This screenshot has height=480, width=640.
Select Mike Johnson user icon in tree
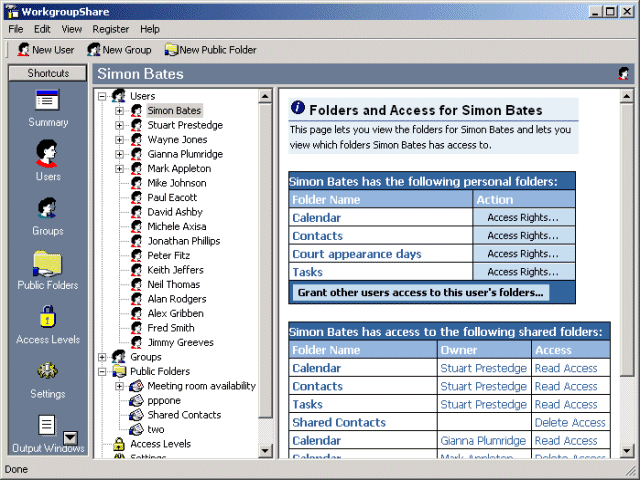tap(136, 183)
